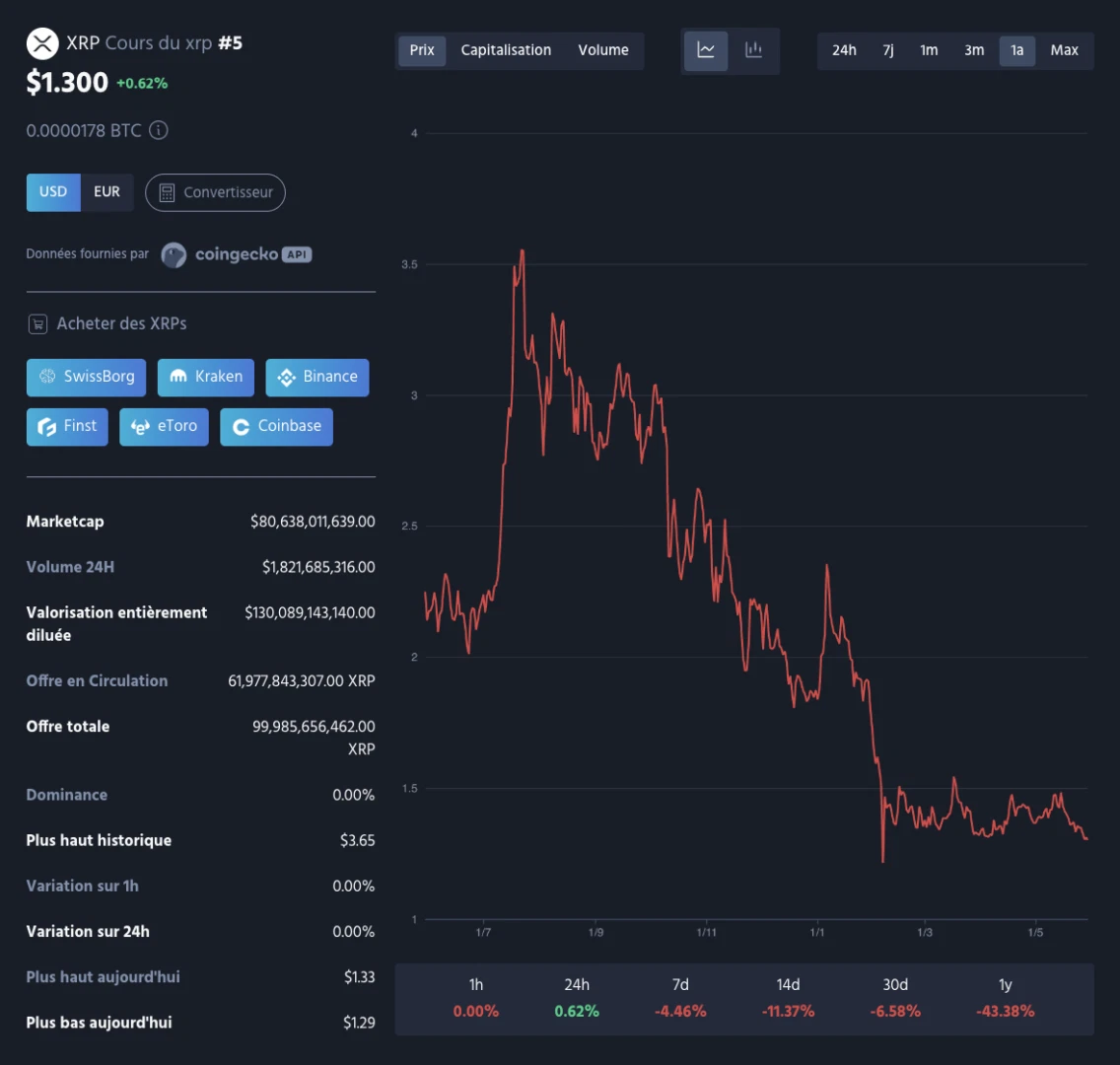Click the 61,977,843,307.00 XRP circulating supply
This screenshot has width=1120, height=1065.
click(x=302, y=681)
